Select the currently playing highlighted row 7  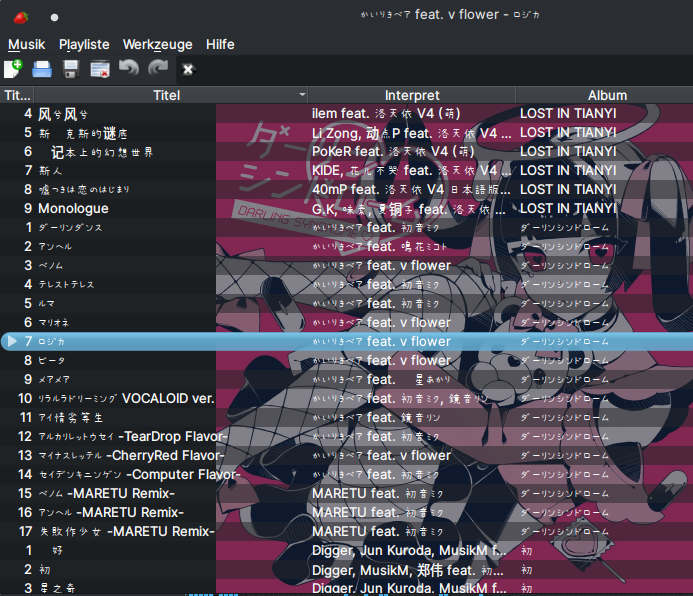click(346, 341)
